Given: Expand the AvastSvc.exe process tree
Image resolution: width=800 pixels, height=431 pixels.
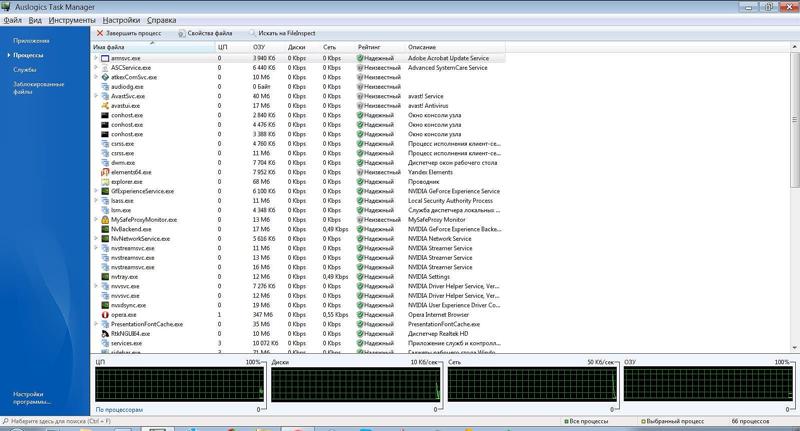Looking at the screenshot, I should click(95, 96).
